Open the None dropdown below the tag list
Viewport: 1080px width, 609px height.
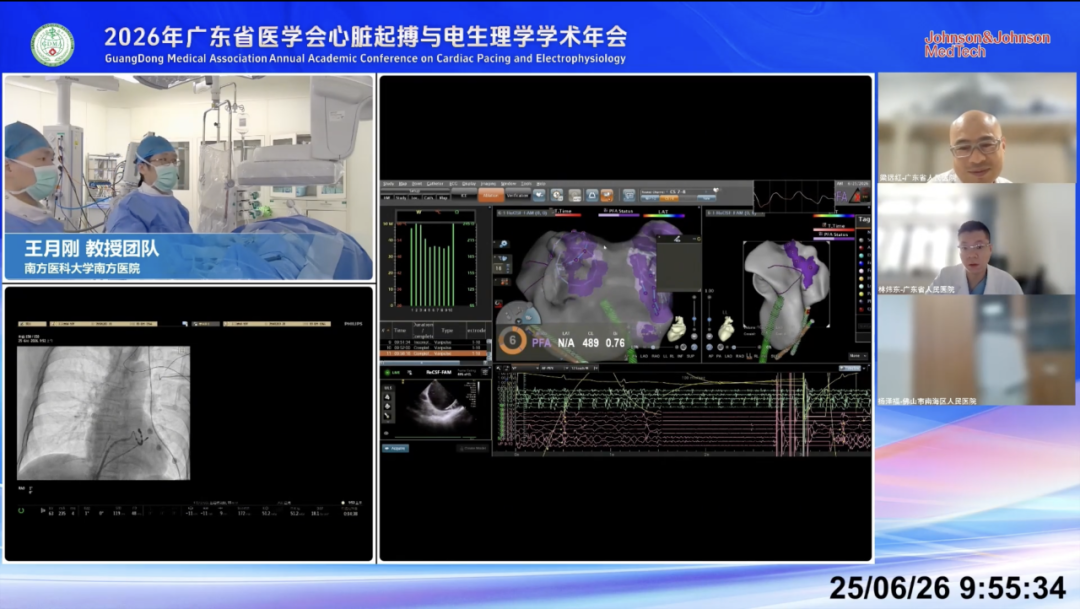point(858,355)
